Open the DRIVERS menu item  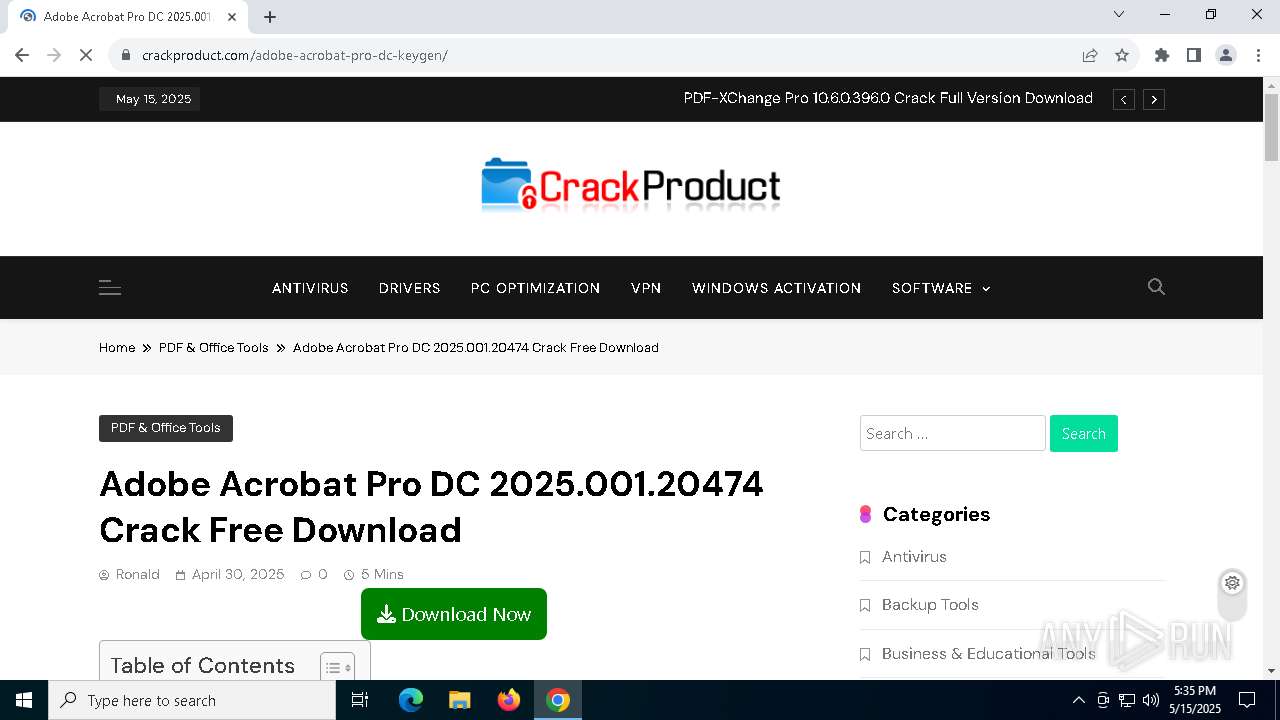click(410, 288)
